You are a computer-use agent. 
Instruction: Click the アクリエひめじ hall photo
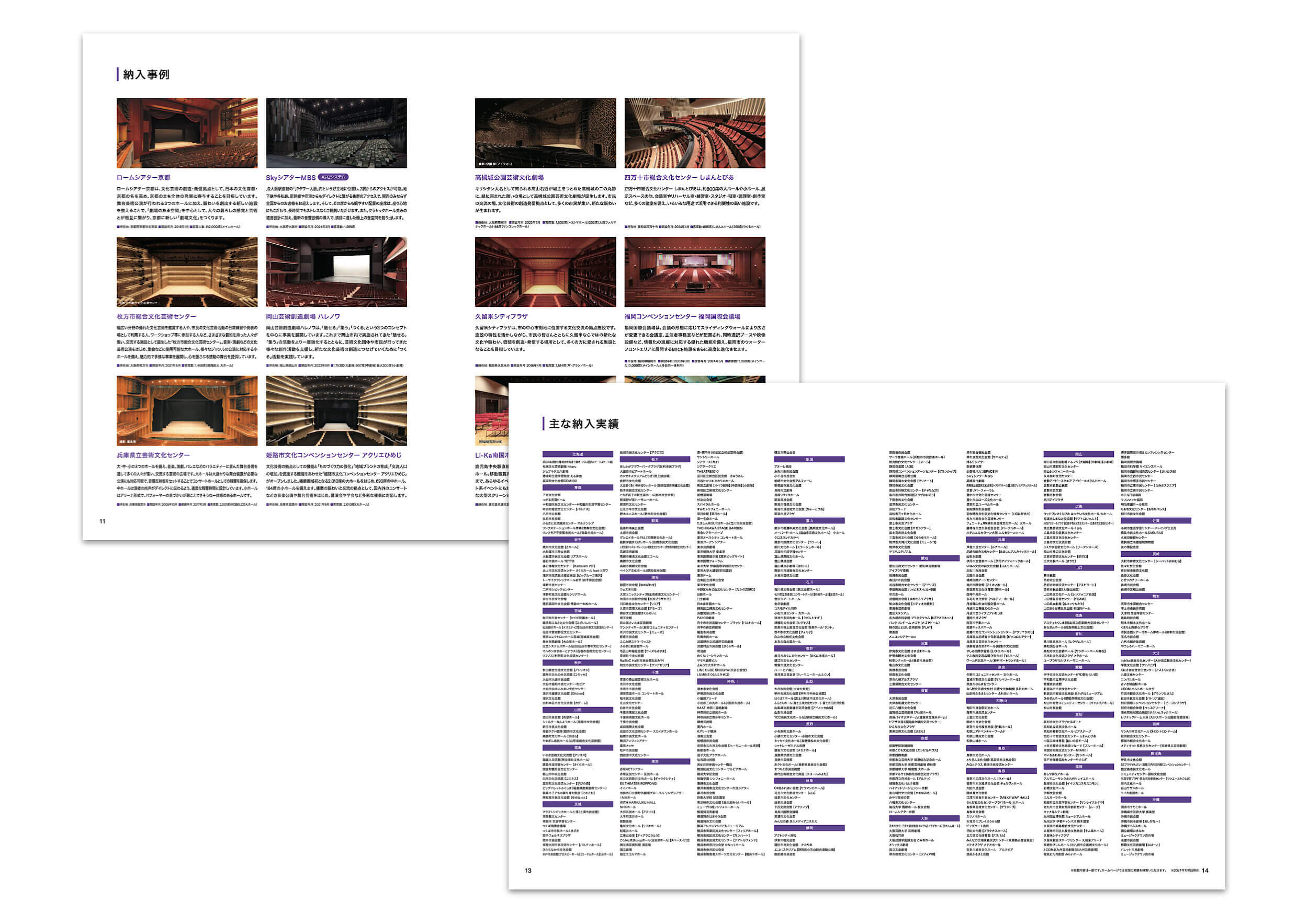[336, 411]
